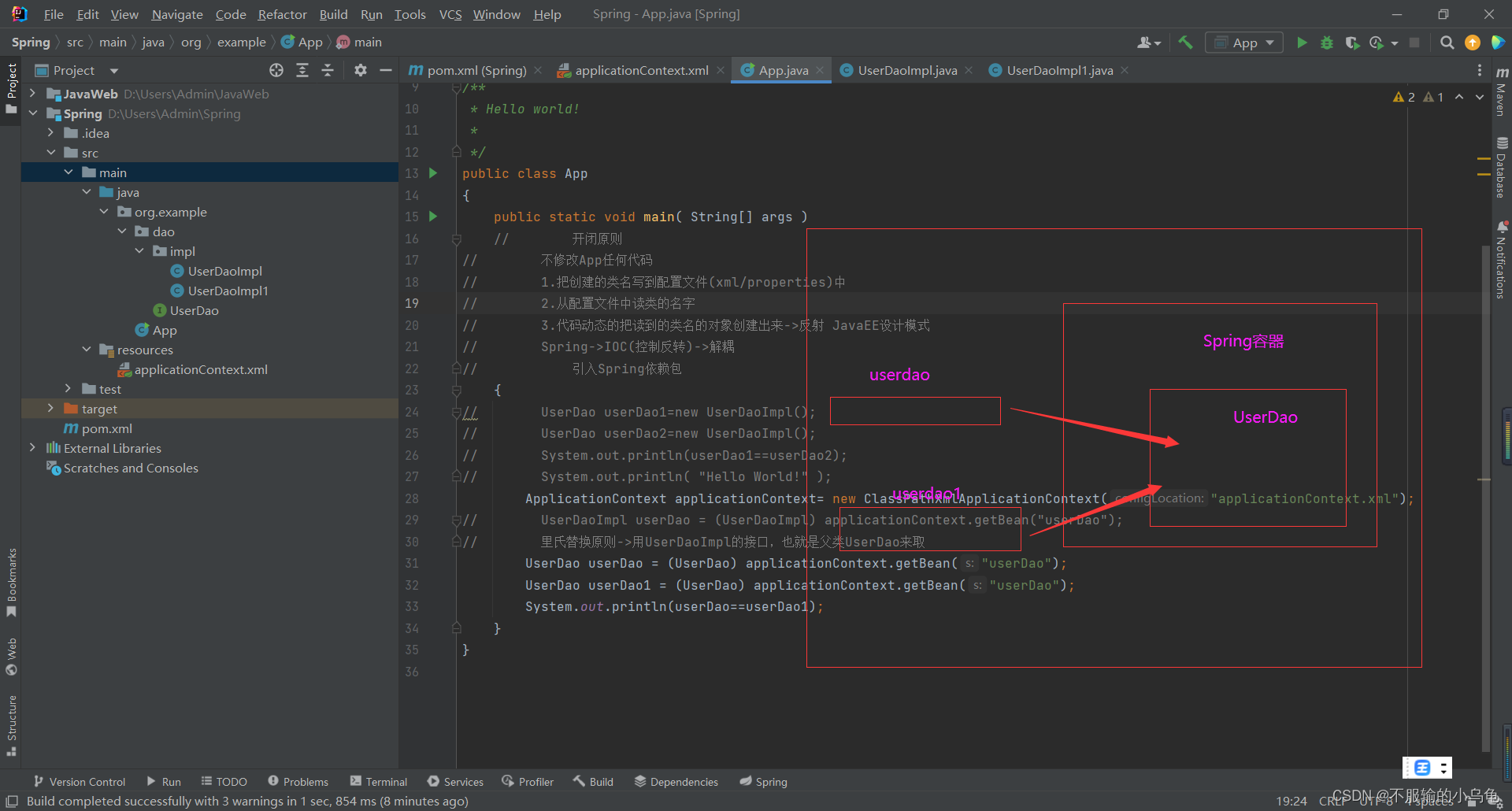Click the IDE update orange arrow icon
The width and height of the screenshot is (1512, 811).
[x=1472, y=43]
